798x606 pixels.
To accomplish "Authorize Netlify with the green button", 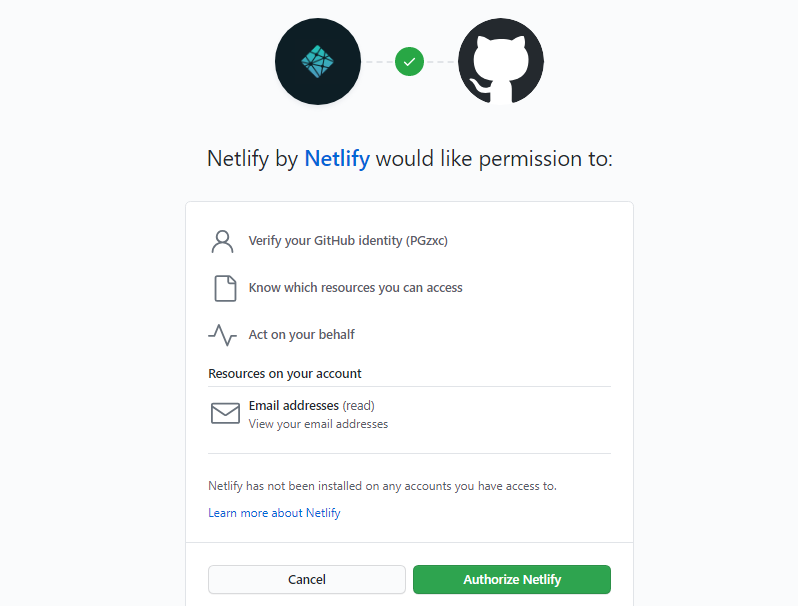I will coord(512,580).
